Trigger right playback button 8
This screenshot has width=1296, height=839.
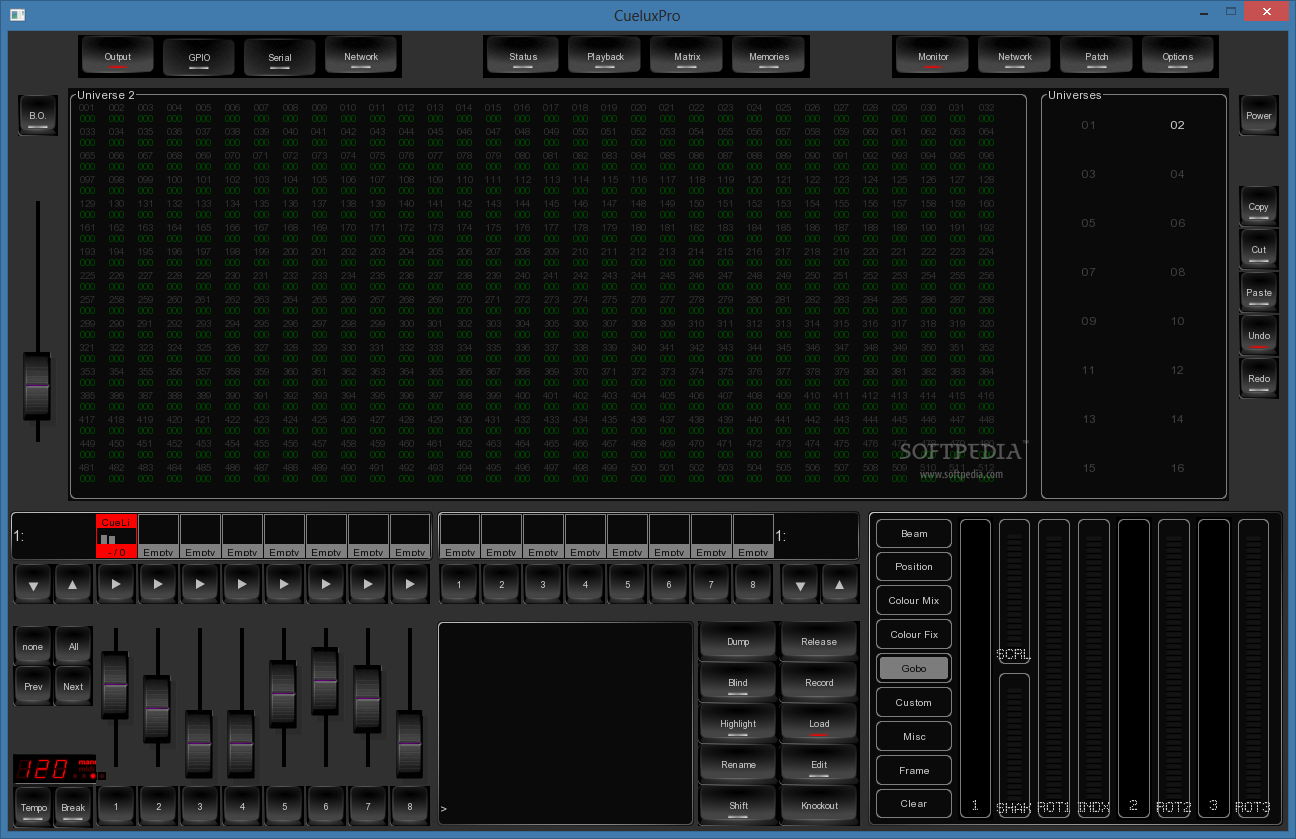753,584
